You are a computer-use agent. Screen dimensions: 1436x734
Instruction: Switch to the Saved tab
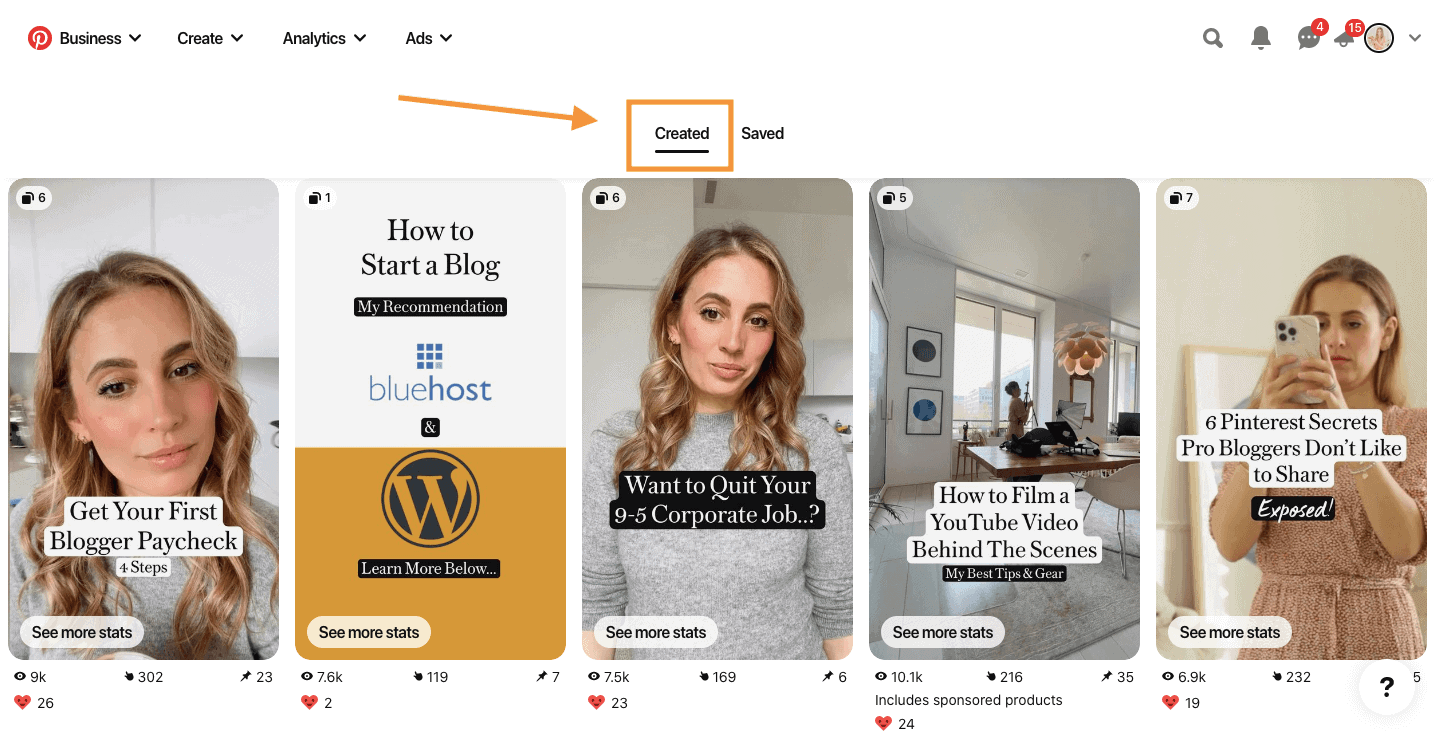click(x=762, y=133)
